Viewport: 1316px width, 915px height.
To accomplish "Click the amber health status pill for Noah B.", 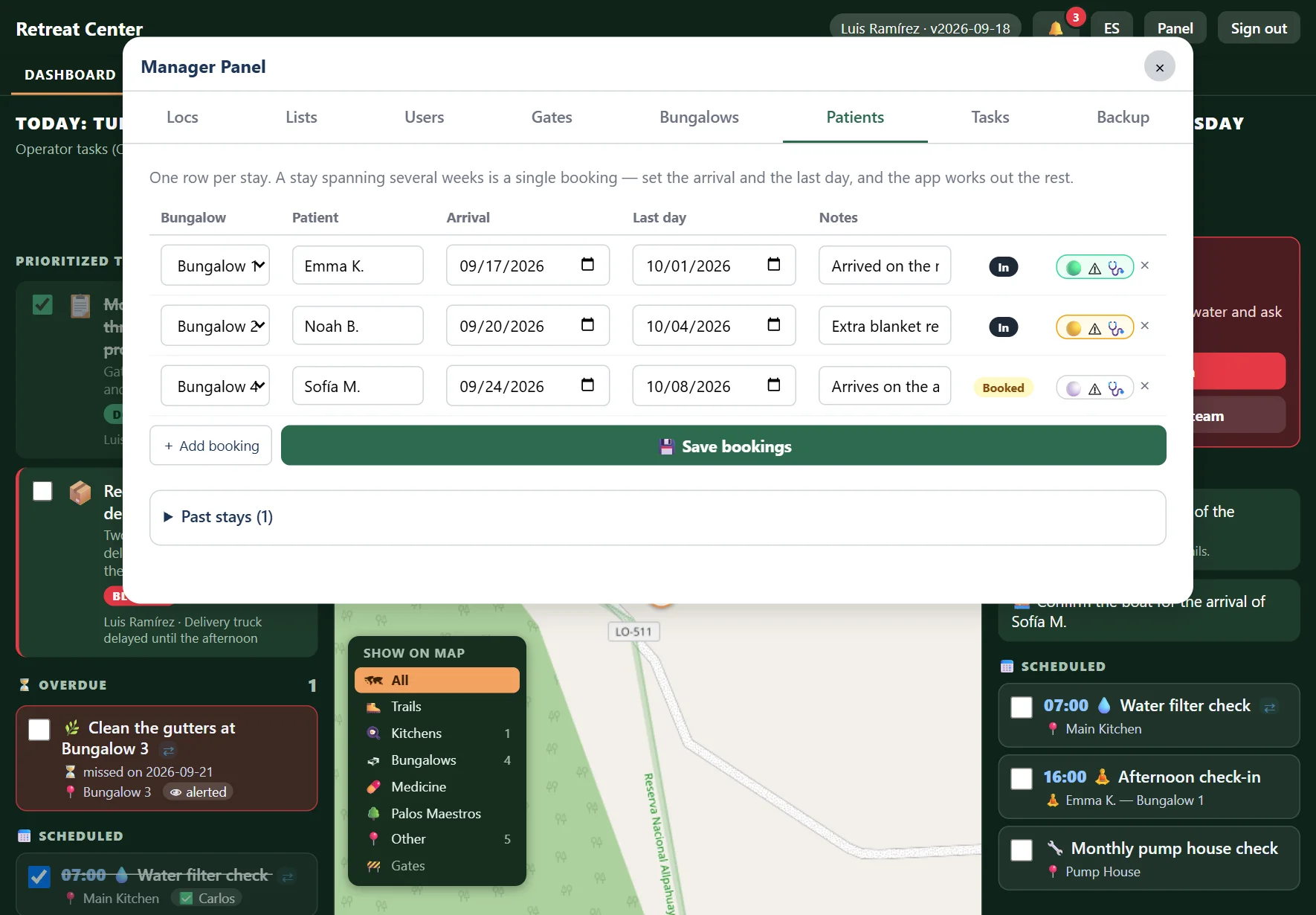I will pos(1094,327).
